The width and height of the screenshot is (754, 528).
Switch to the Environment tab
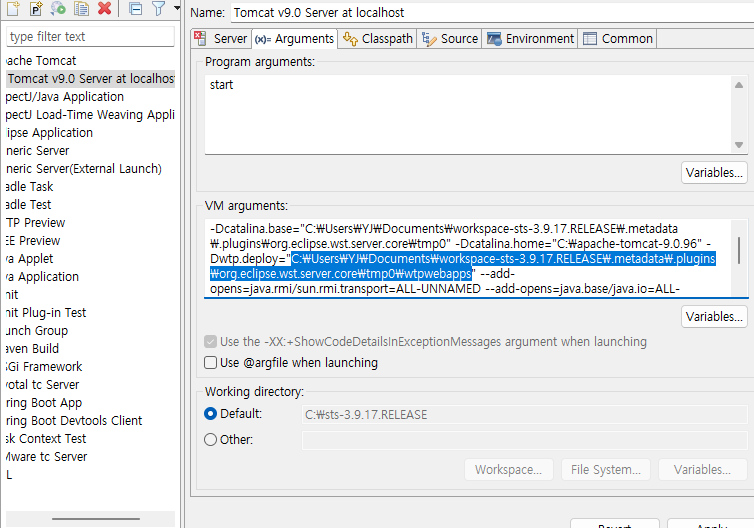click(x=530, y=38)
